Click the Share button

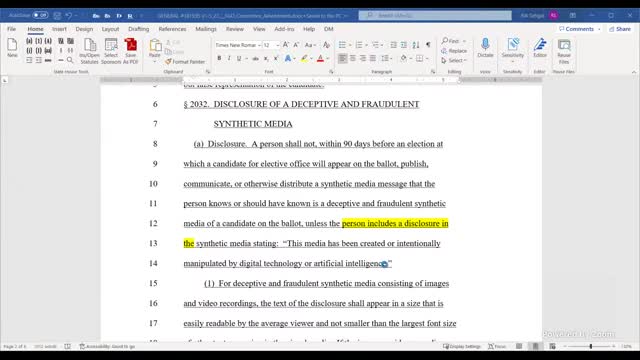620,29
